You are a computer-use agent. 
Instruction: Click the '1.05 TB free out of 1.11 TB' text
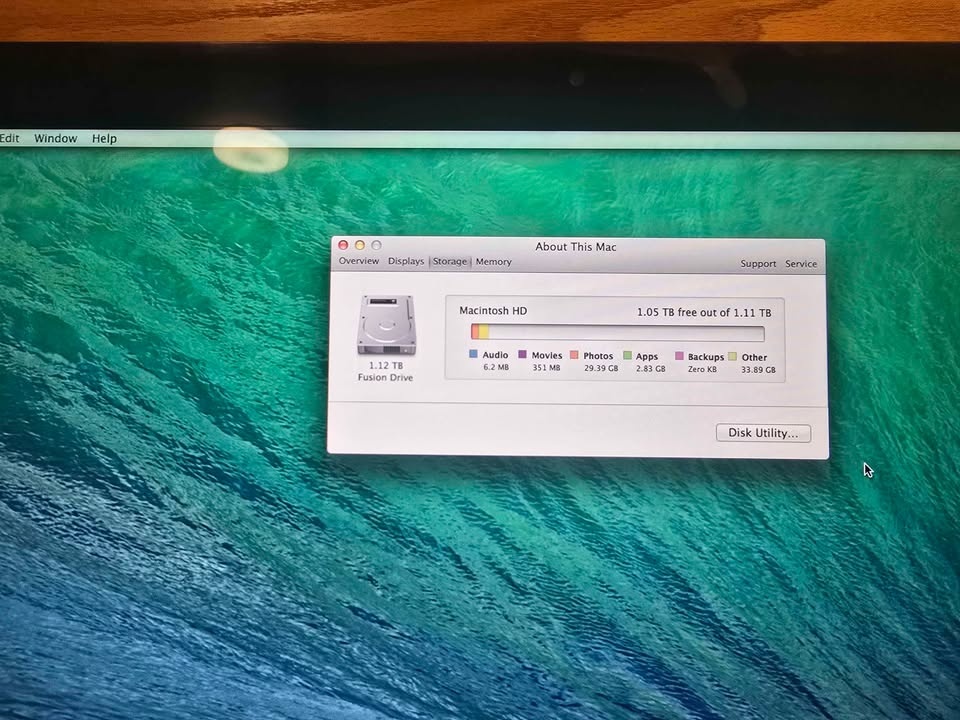point(704,312)
